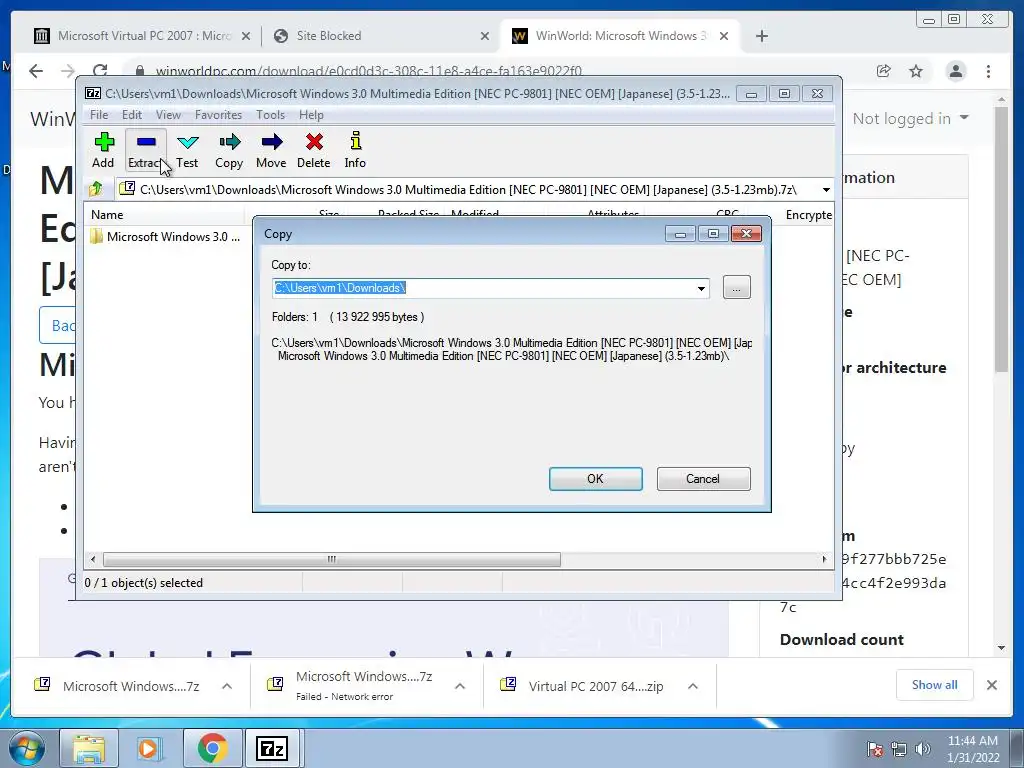
Task: Launch Windows Media Player from taskbar
Action: pos(150,748)
